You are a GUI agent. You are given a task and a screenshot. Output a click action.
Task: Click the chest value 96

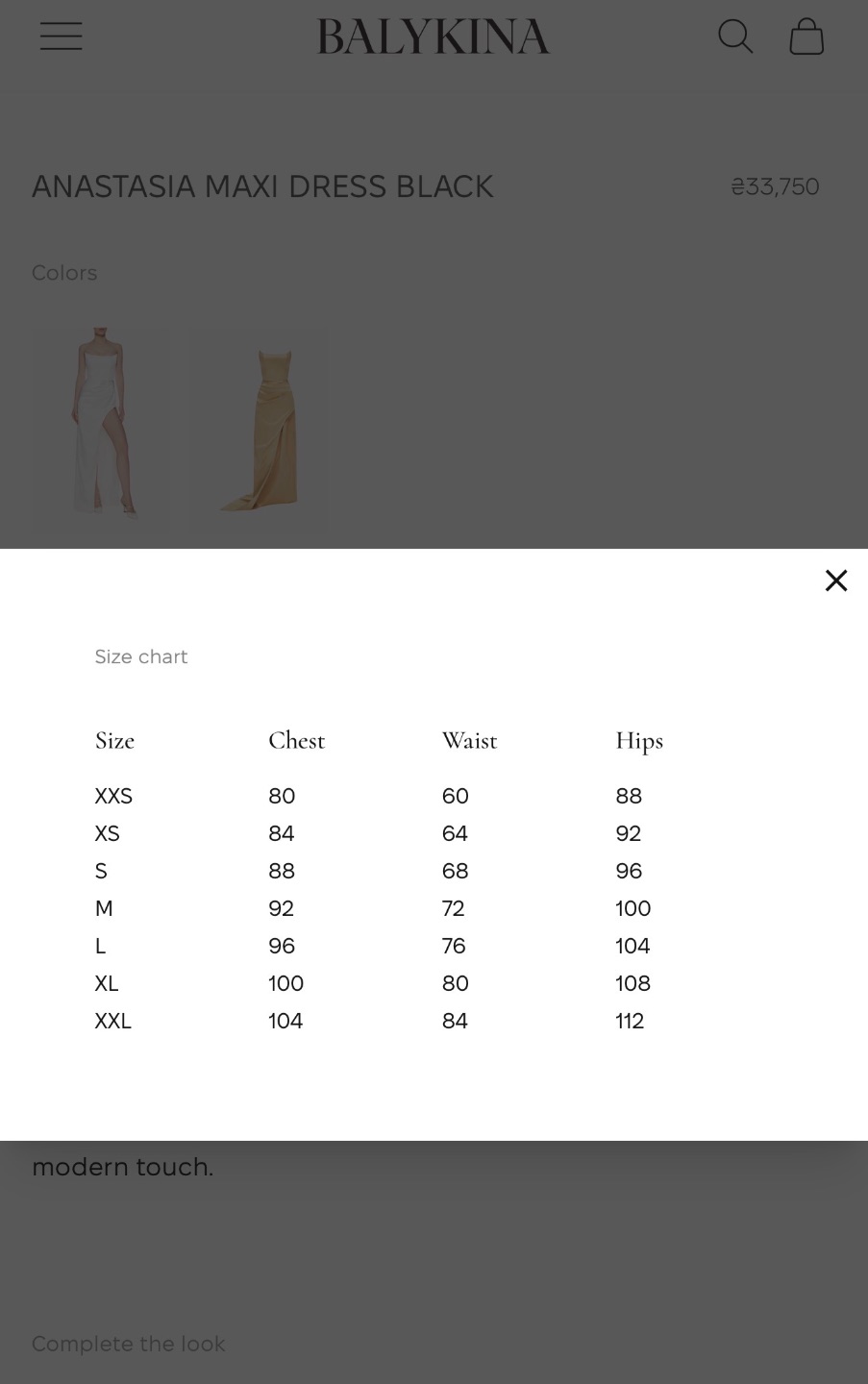(282, 946)
